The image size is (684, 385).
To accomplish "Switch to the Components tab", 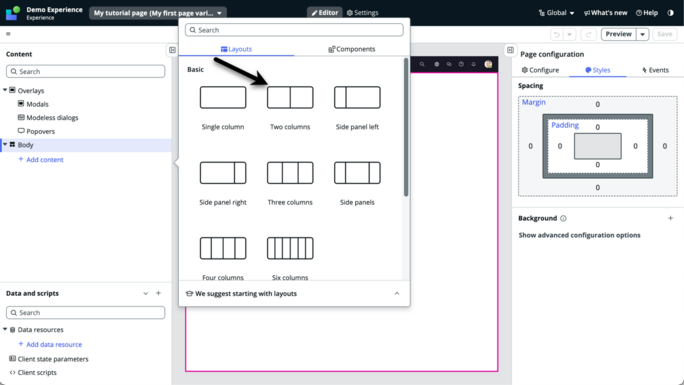I will 352,49.
